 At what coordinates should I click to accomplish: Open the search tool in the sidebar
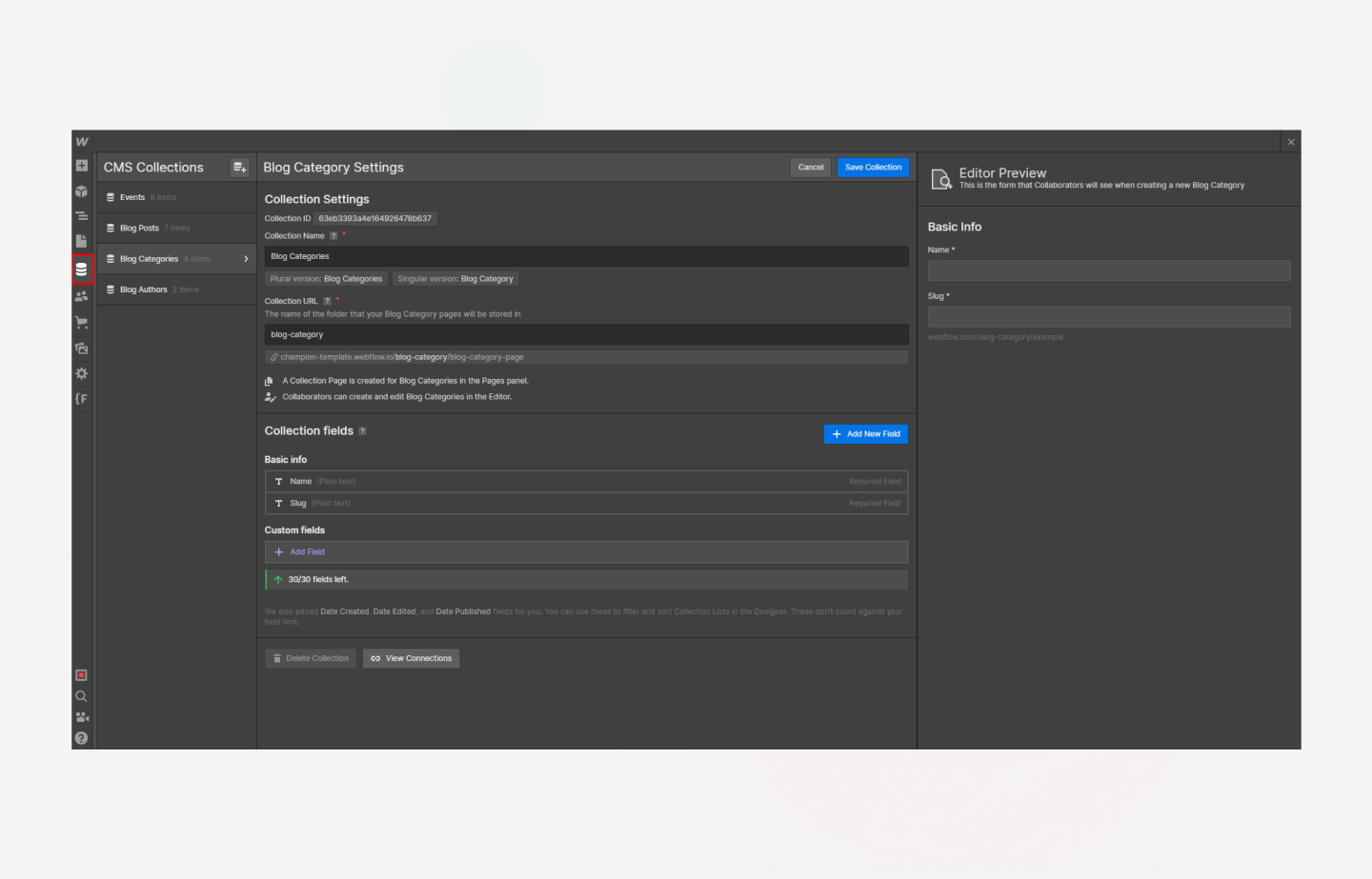pos(81,696)
